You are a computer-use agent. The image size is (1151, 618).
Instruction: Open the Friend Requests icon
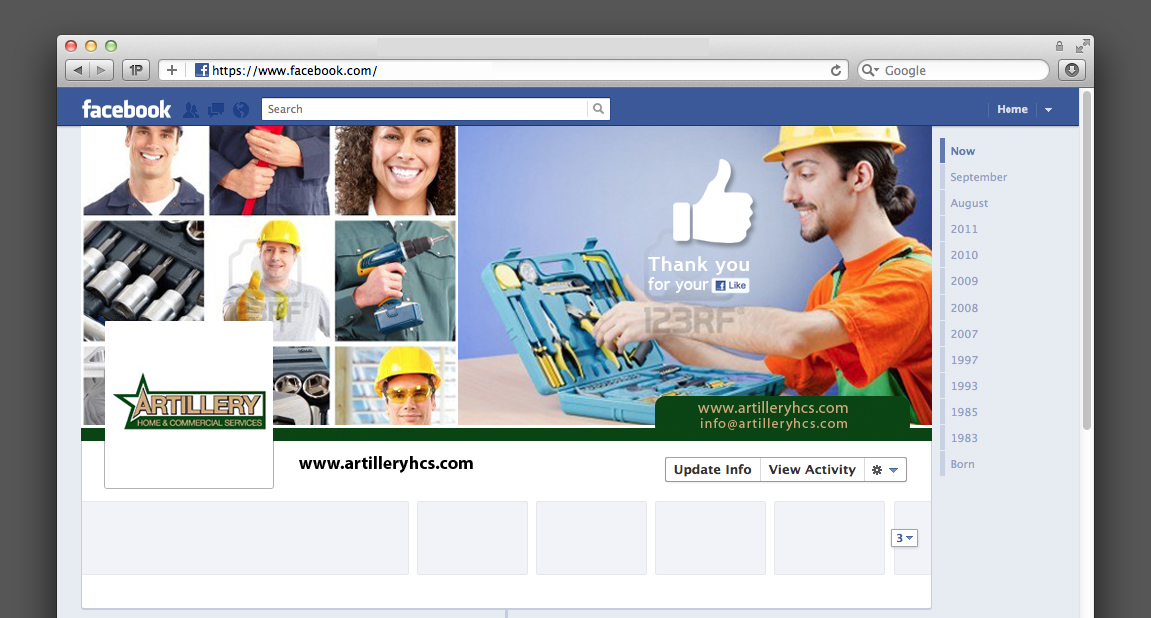tap(190, 109)
